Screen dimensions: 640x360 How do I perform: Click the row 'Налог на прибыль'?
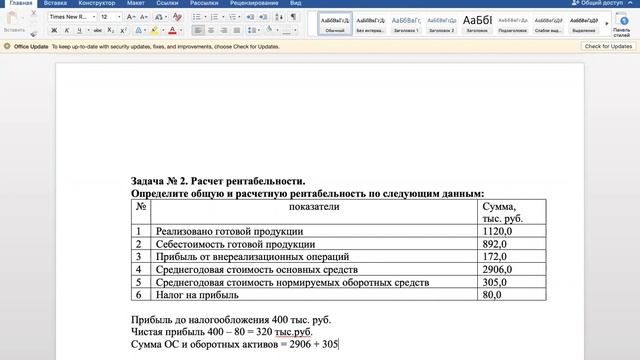click(338, 295)
